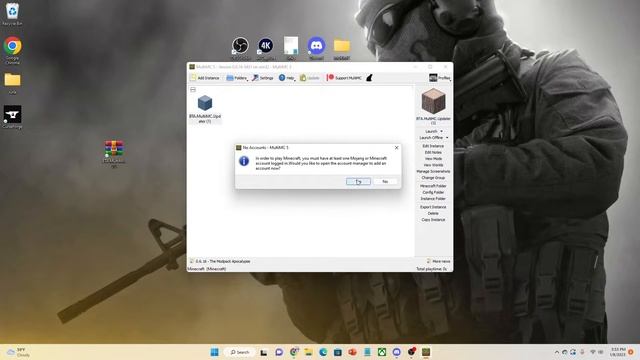Click View Mods in side panel
This screenshot has height=360, width=640.
[x=433, y=159]
